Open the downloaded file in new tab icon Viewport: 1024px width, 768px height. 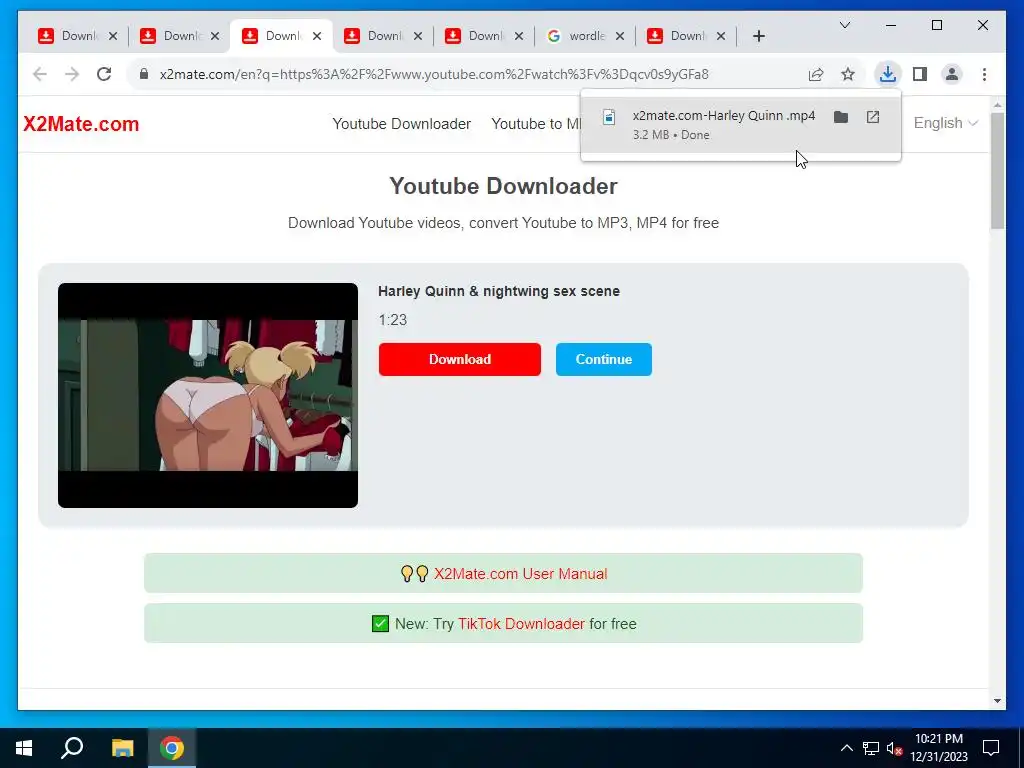[872, 117]
